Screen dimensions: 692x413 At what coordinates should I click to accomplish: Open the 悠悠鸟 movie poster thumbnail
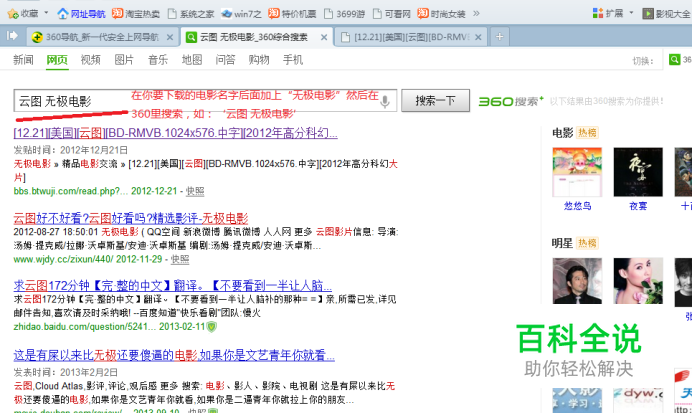point(577,172)
